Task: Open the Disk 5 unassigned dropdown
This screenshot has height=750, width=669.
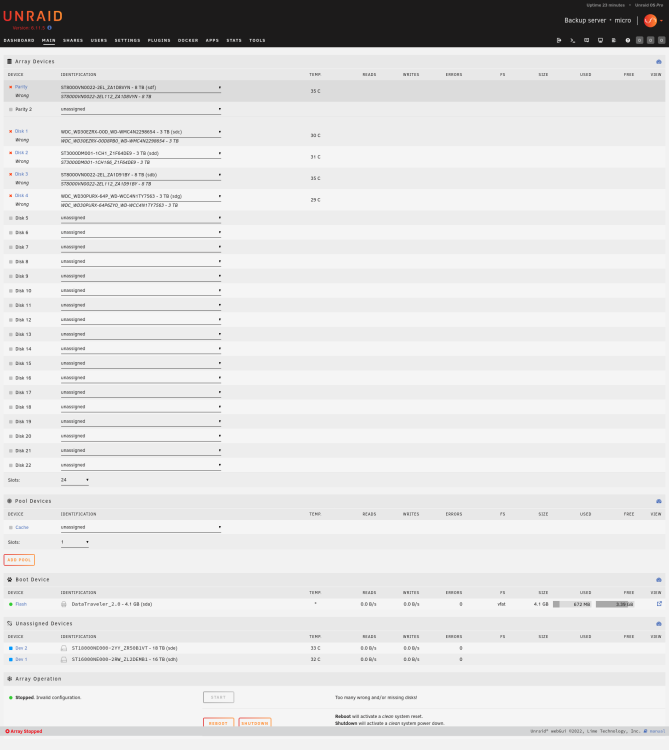Action: [141, 218]
